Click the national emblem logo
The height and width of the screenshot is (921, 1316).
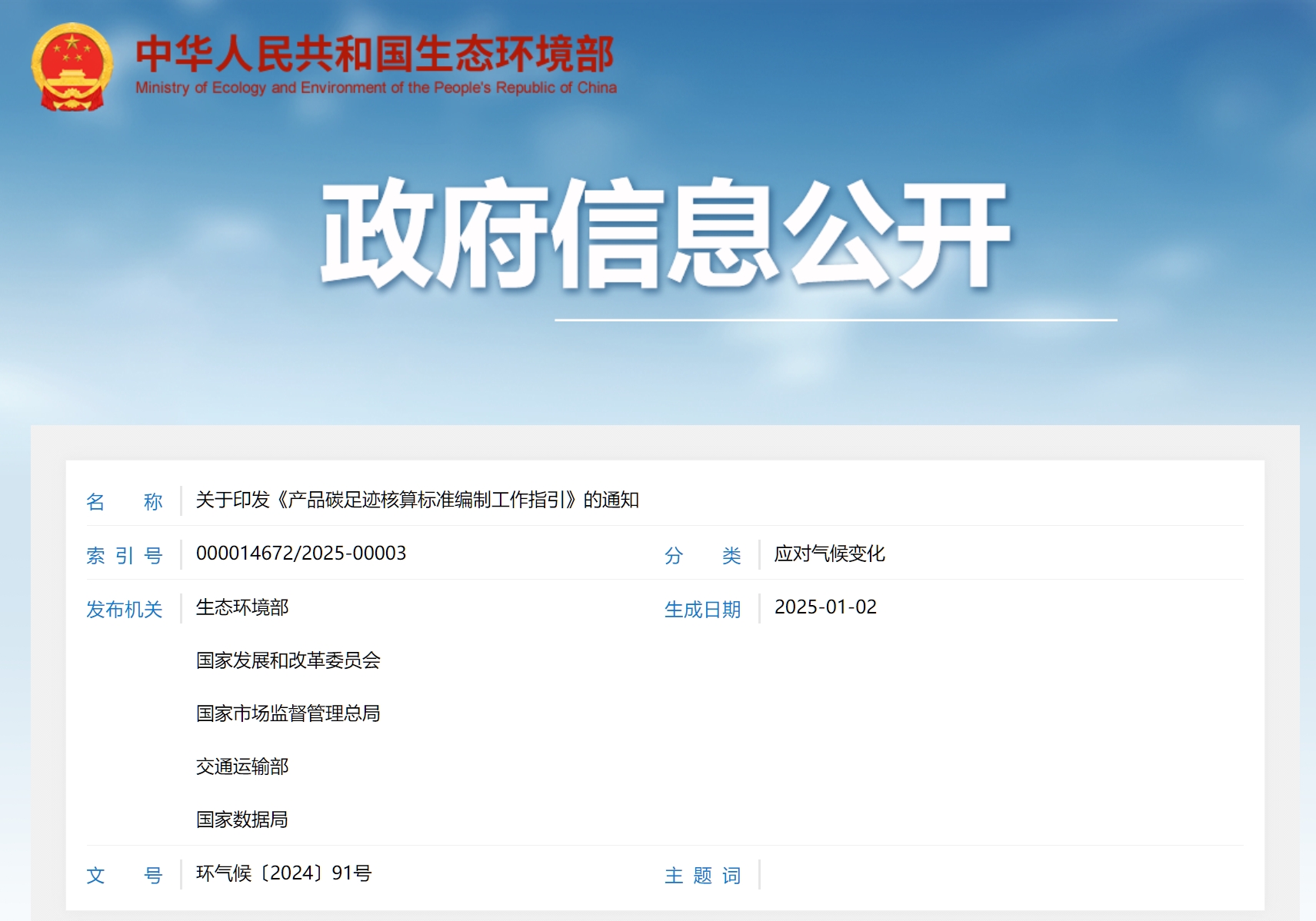[x=72, y=67]
